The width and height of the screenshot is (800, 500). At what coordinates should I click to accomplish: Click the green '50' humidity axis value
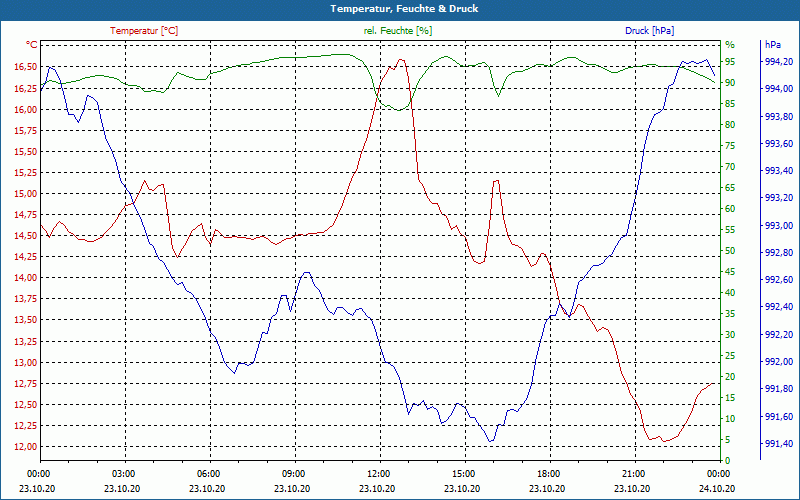click(x=730, y=251)
